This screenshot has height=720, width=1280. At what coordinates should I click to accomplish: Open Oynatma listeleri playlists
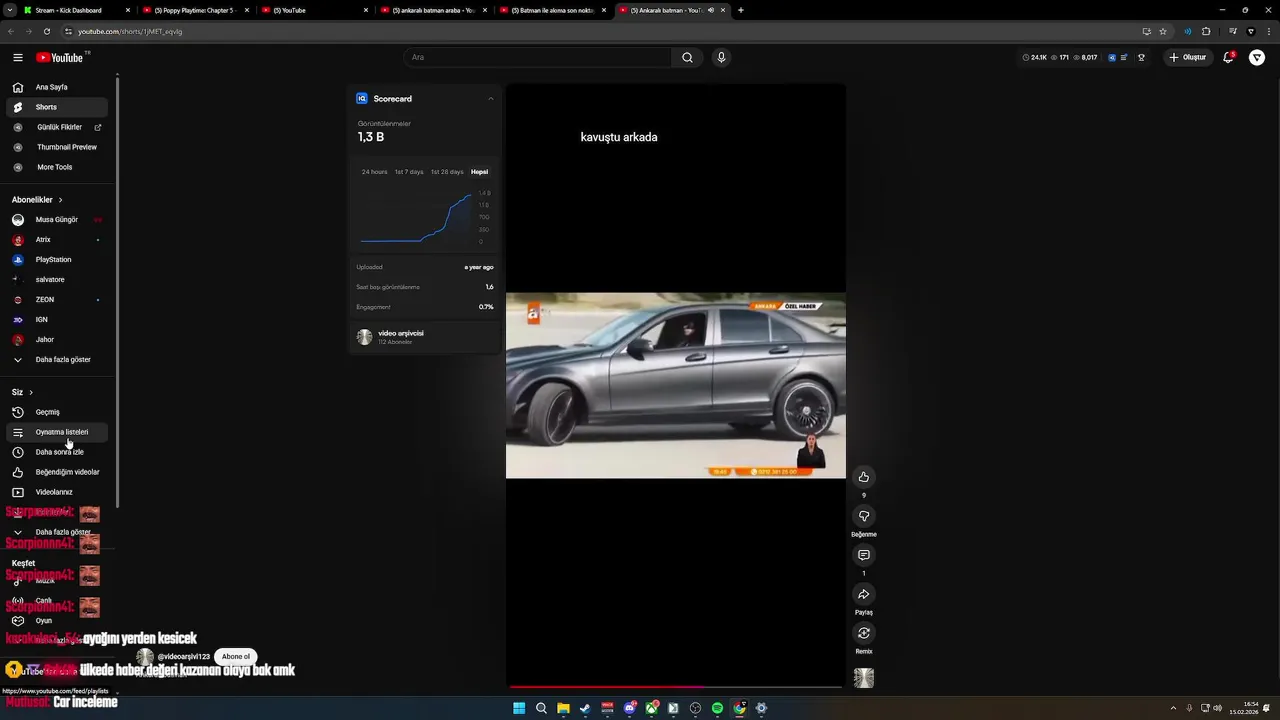[x=57, y=432]
